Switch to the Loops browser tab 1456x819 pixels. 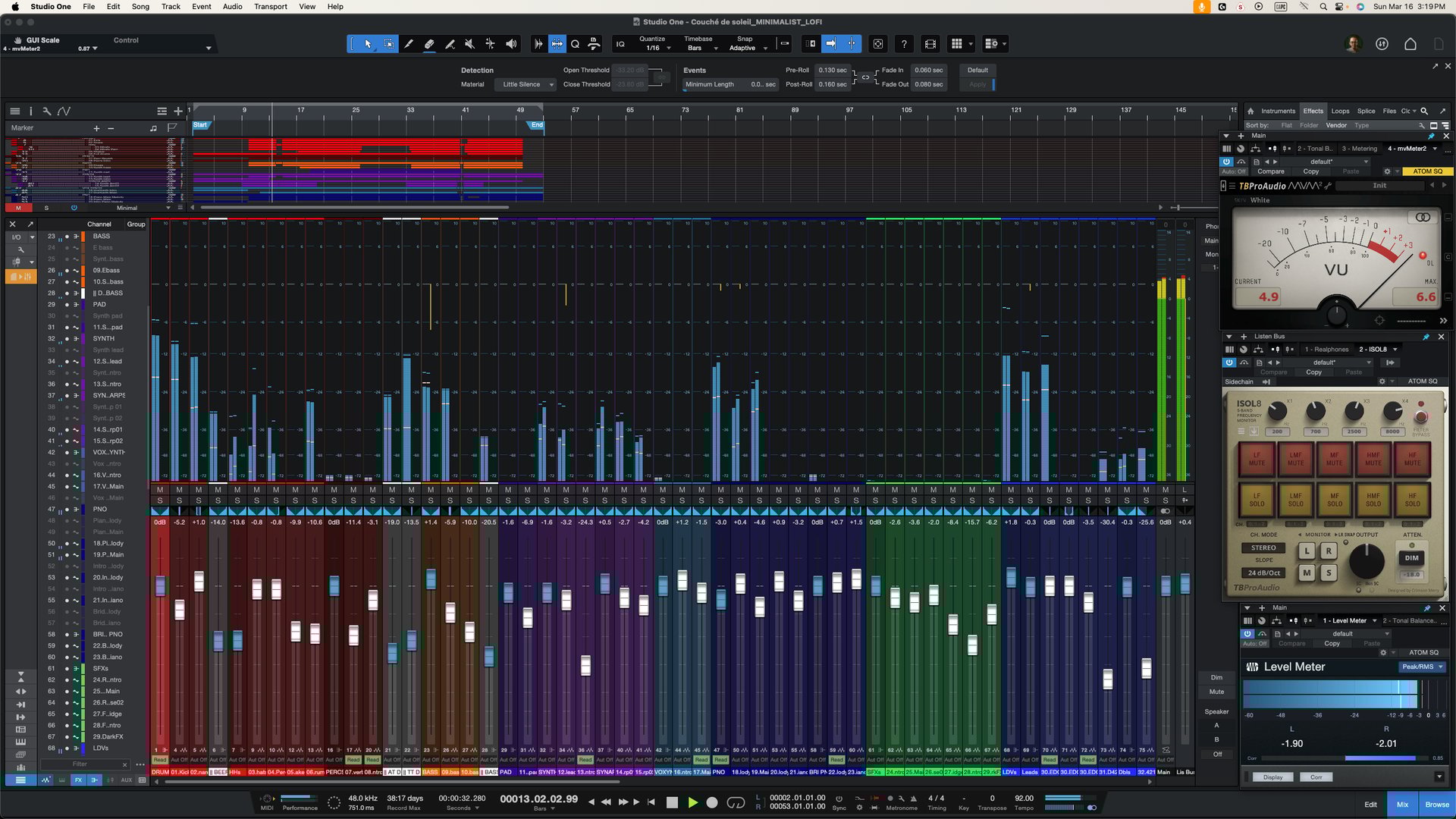pyautogui.click(x=1340, y=111)
